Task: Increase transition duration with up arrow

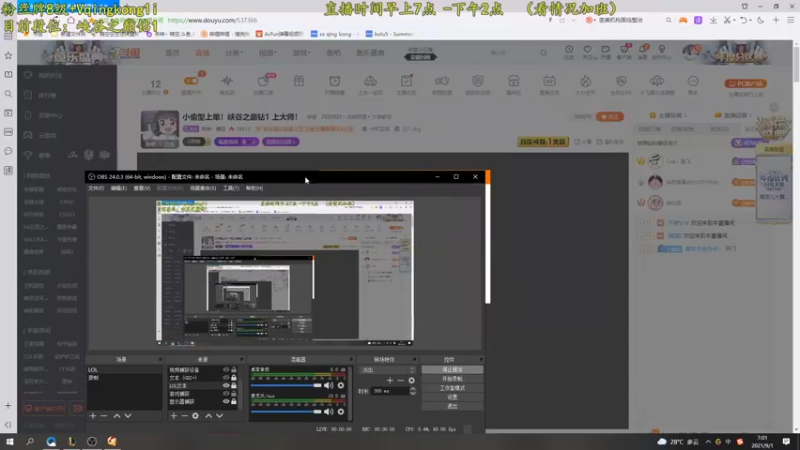Action: (x=413, y=389)
